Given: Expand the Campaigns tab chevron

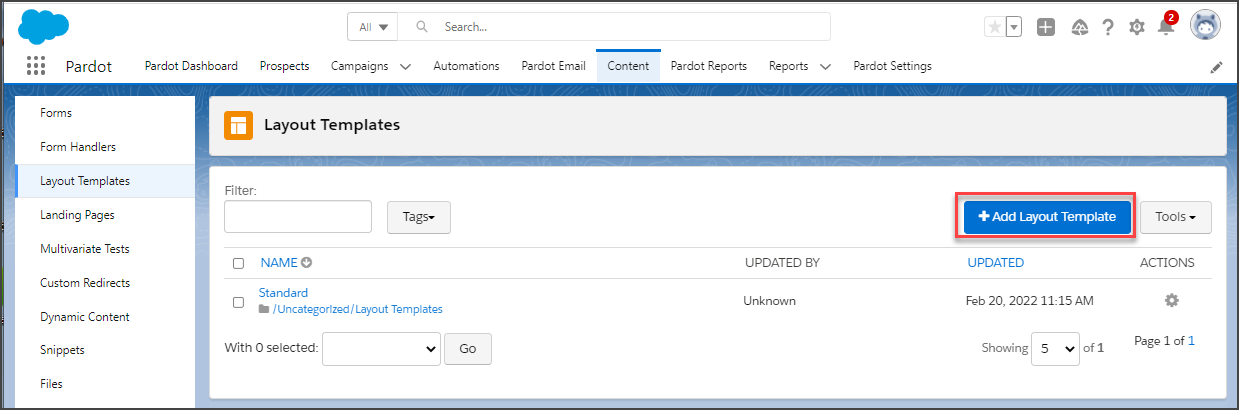Looking at the screenshot, I should (x=405, y=67).
